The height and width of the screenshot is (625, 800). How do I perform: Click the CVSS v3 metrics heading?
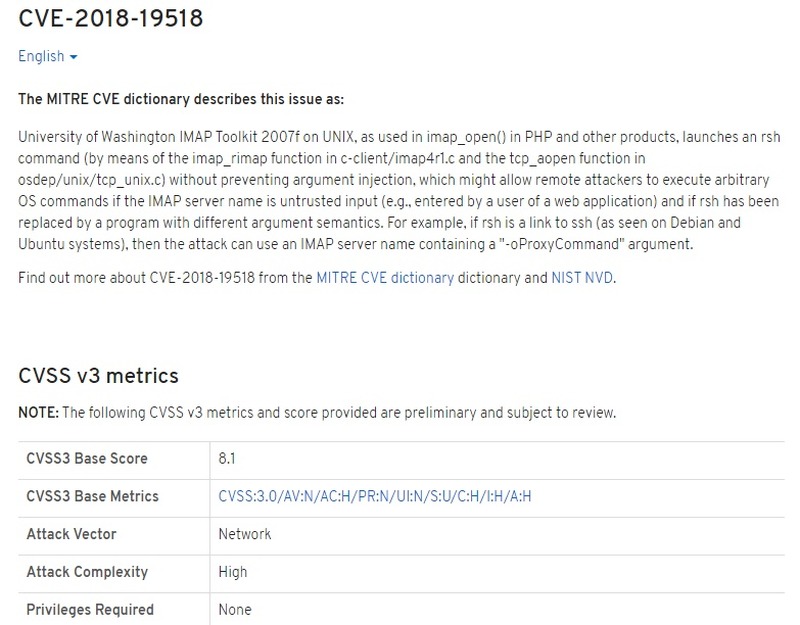pos(99,376)
